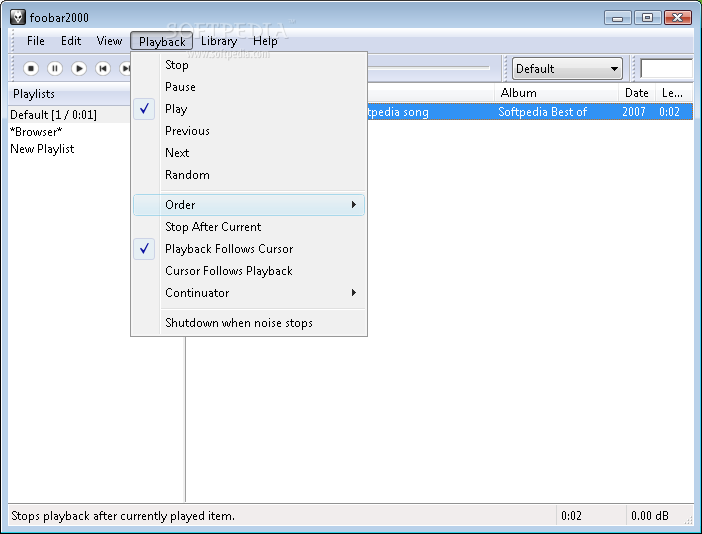This screenshot has width=702, height=534.
Task: Click the Pause toolbar button
Action: click(55, 68)
